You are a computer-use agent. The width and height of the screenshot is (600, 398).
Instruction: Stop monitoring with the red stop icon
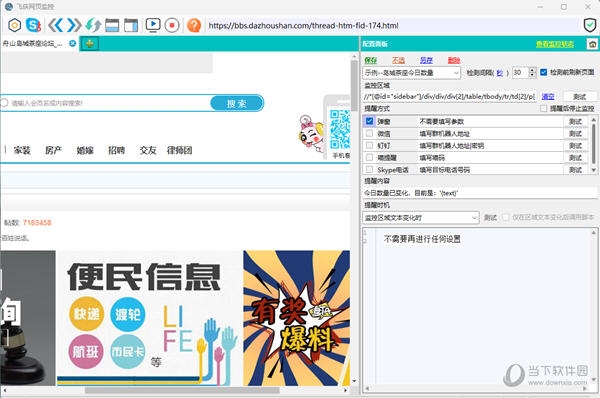pos(172,25)
